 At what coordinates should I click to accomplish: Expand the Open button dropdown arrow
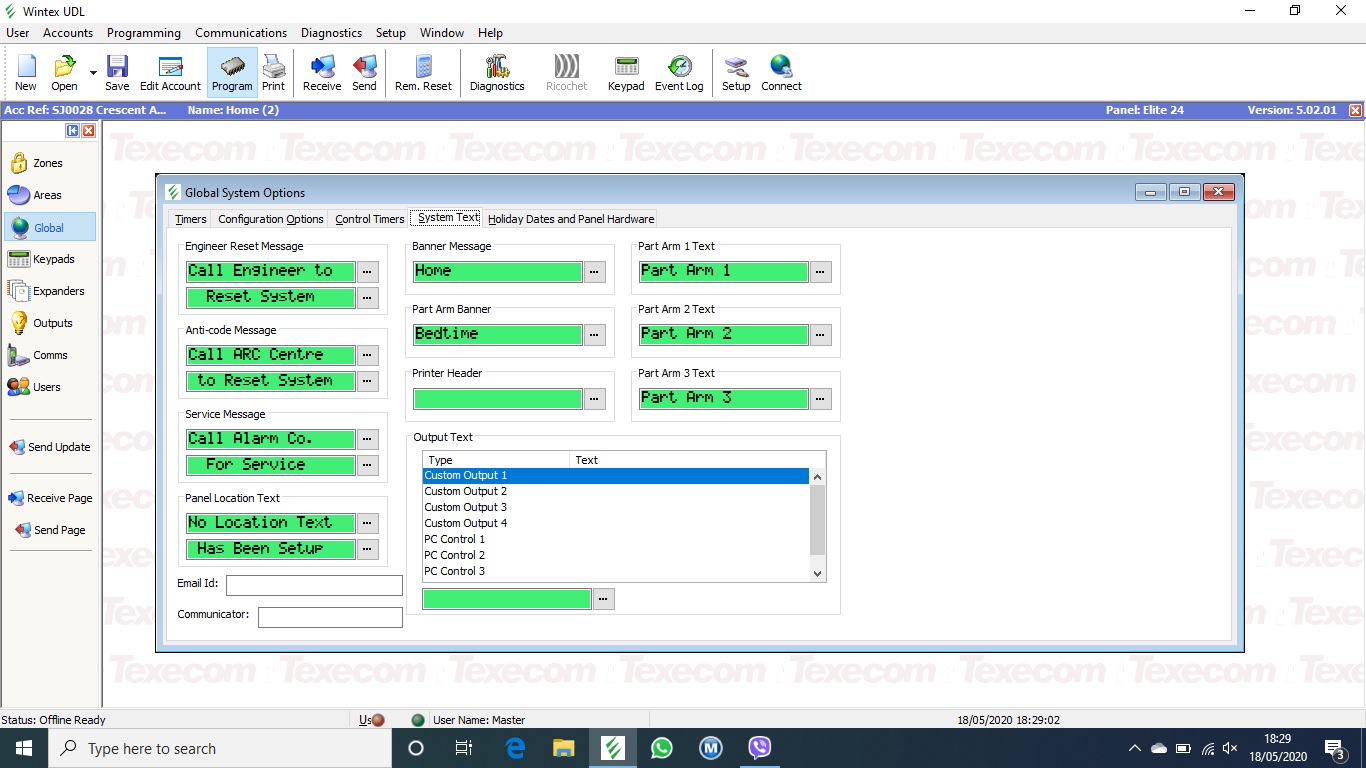[93, 73]
